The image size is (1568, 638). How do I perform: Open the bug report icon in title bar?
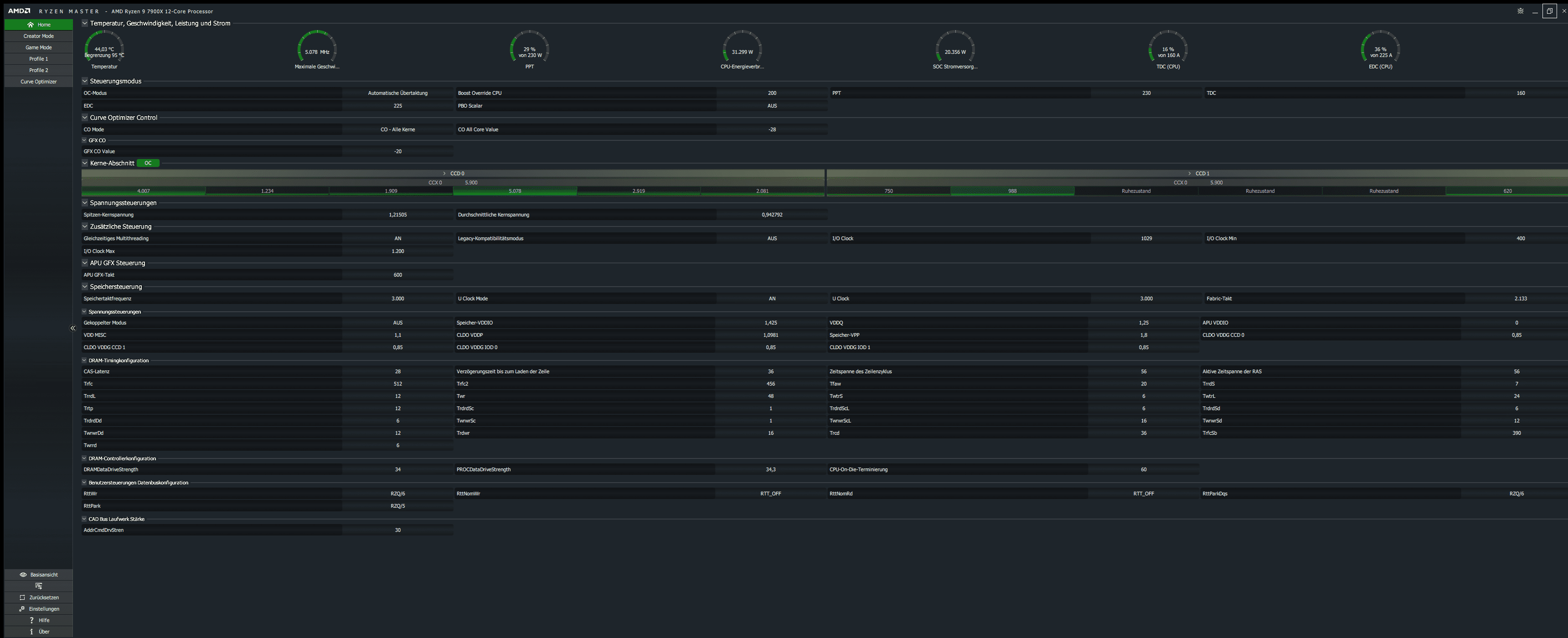click(x=1520, y=11)
